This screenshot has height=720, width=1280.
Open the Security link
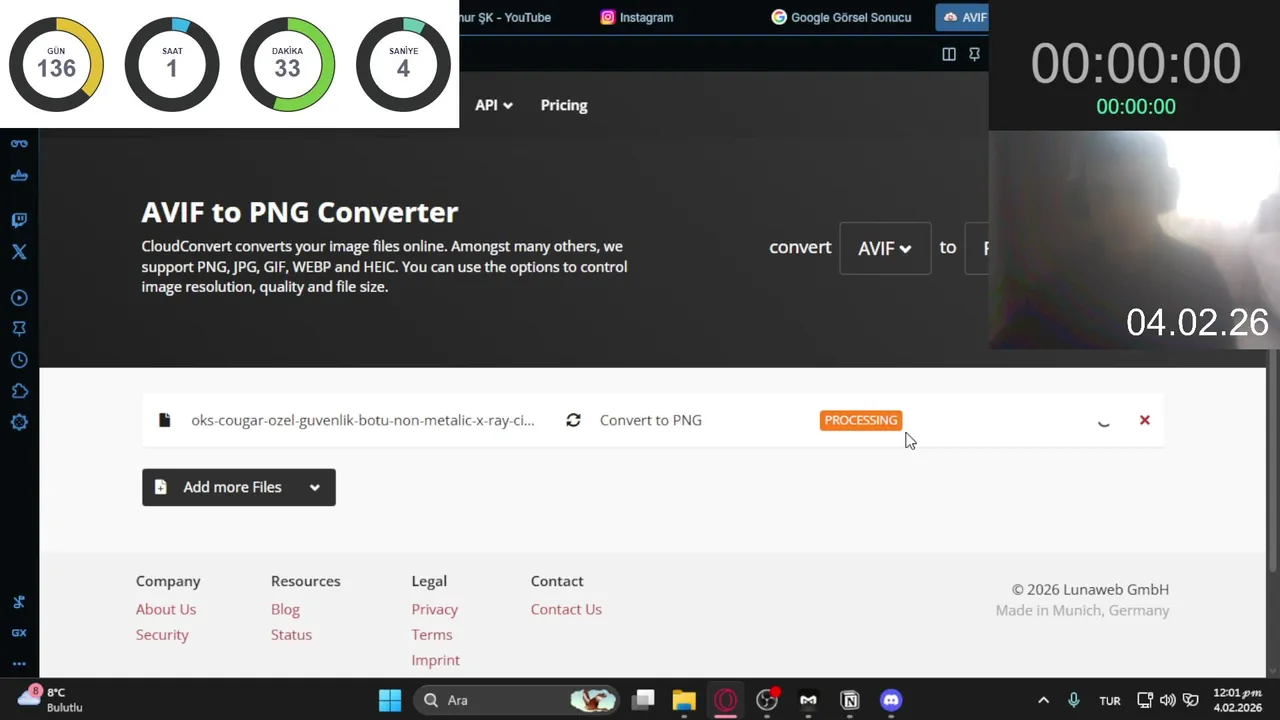click(162, 634)
